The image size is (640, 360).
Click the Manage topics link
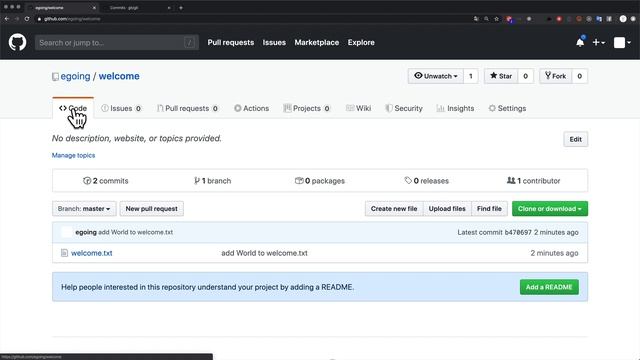73,156
